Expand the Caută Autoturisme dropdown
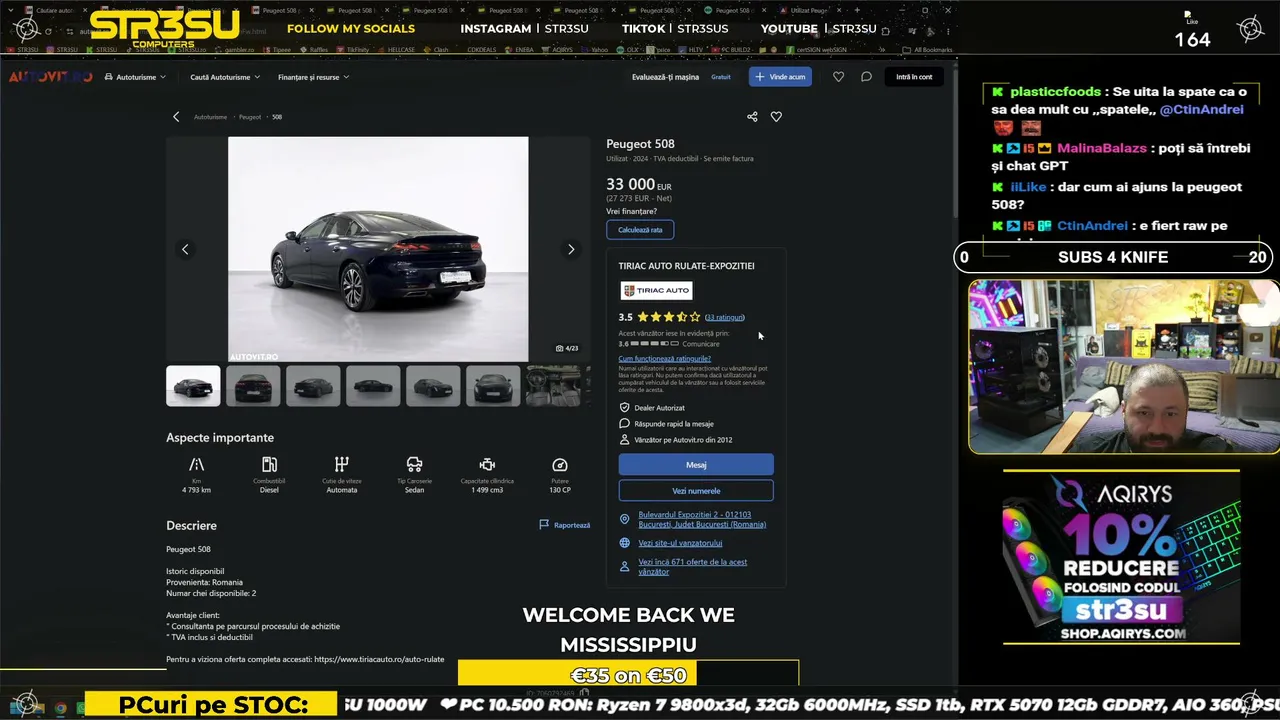This screenshot has width=1280, height=720. pyautogui.click(x=225, y=77)
